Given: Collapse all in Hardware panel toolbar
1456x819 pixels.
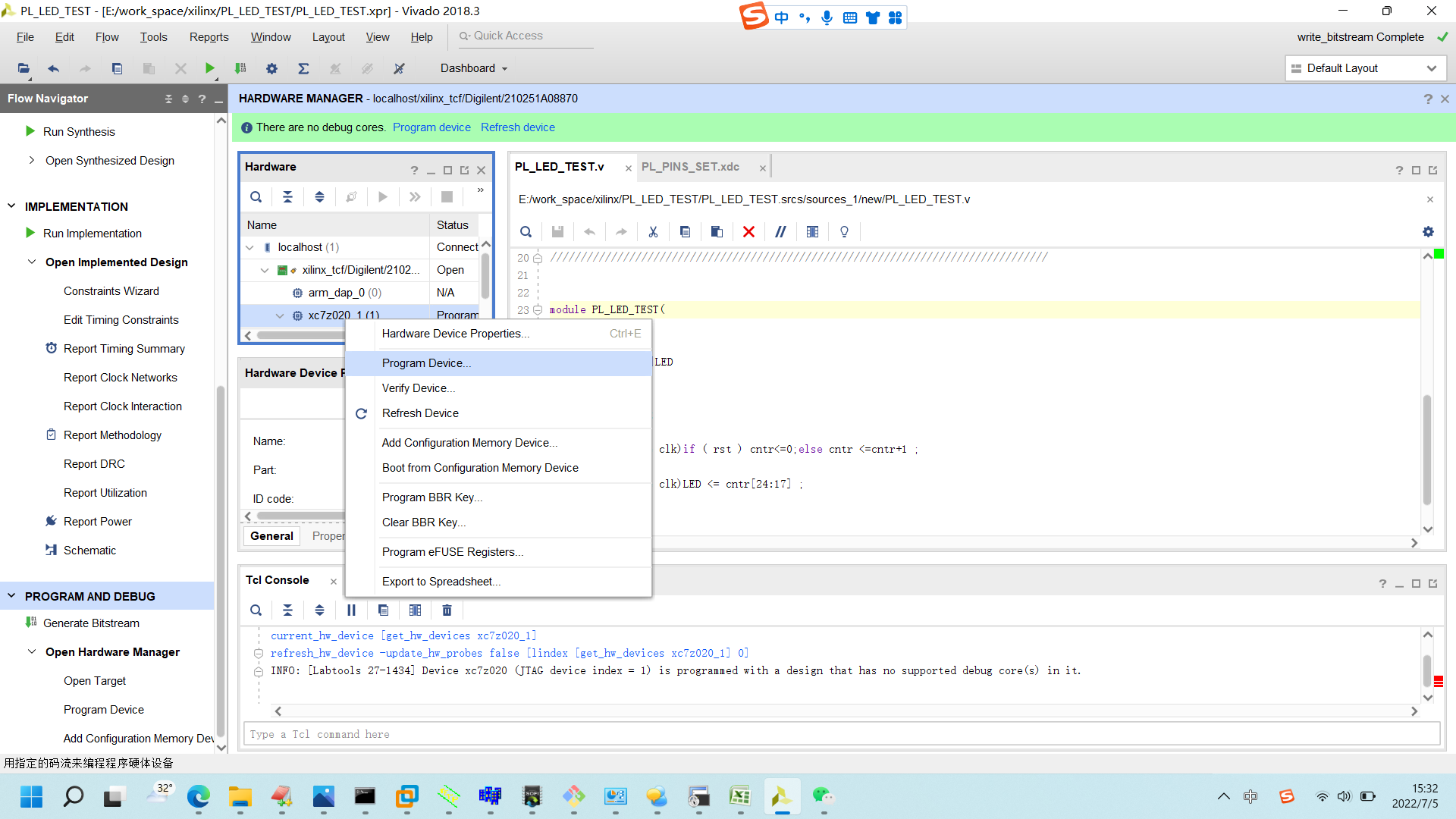Looking at the screenshot, I should 287,197.
